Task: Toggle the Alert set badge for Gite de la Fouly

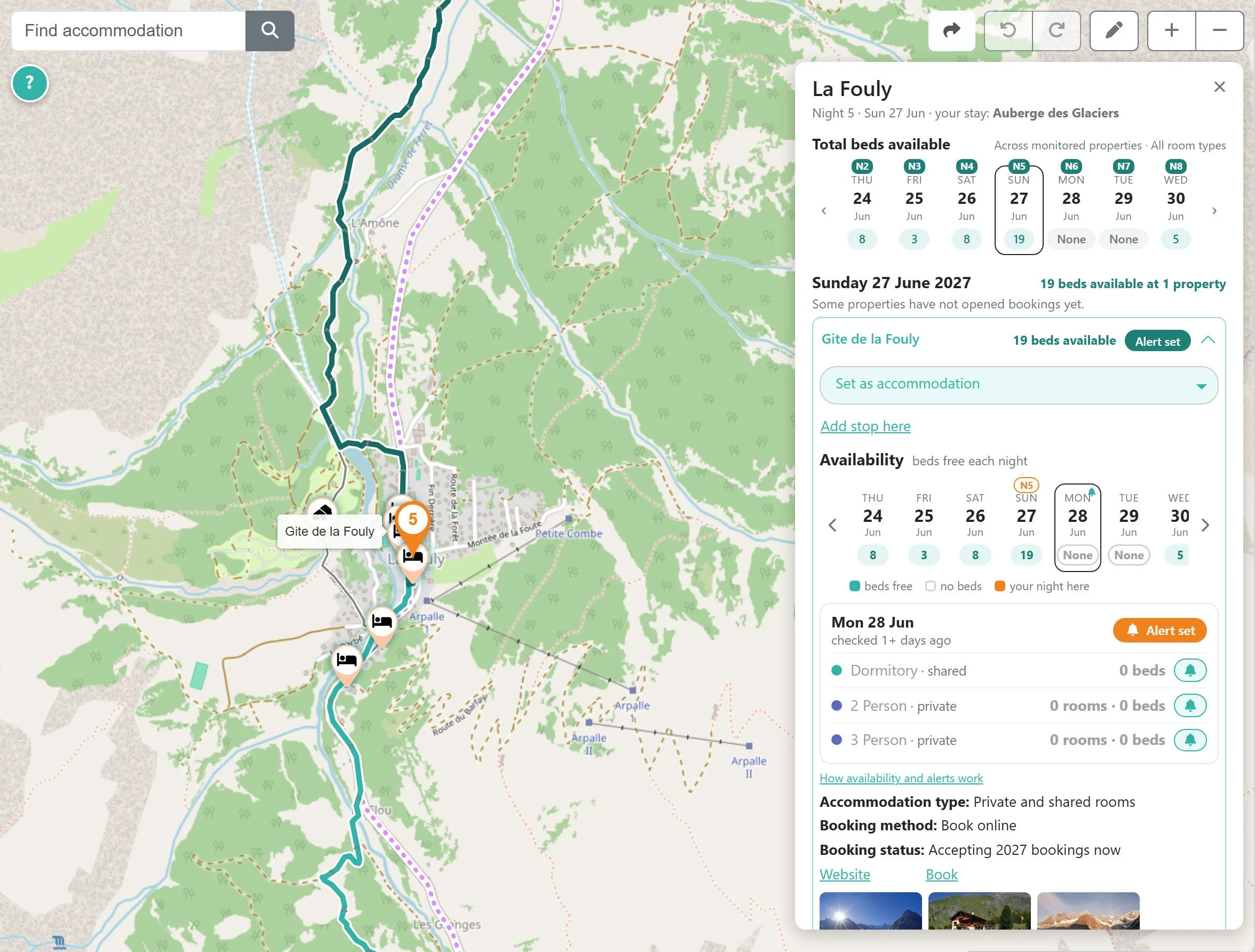Action: [1157, 341]
